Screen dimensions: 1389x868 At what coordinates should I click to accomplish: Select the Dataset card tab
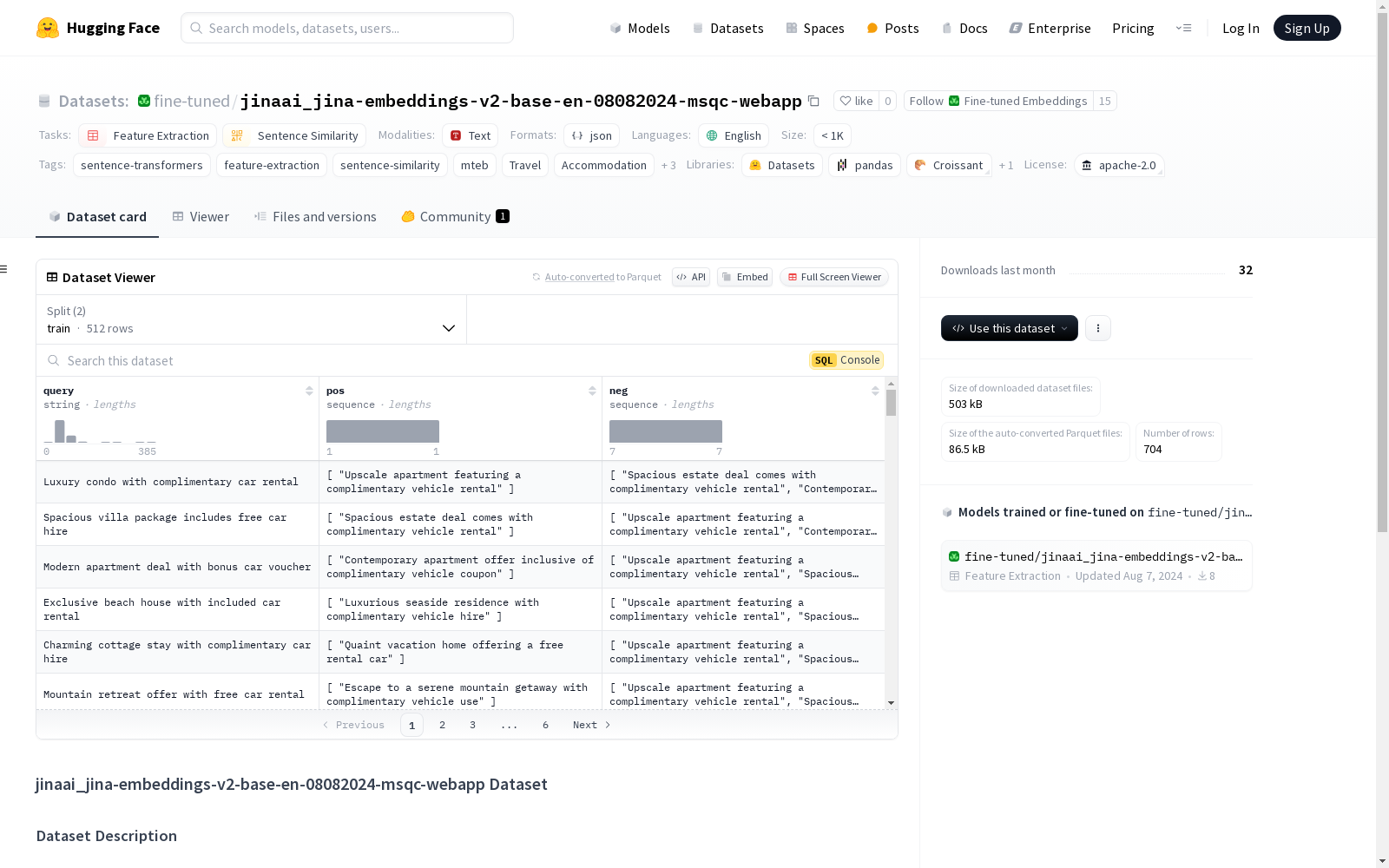click(x=97, y=216)
